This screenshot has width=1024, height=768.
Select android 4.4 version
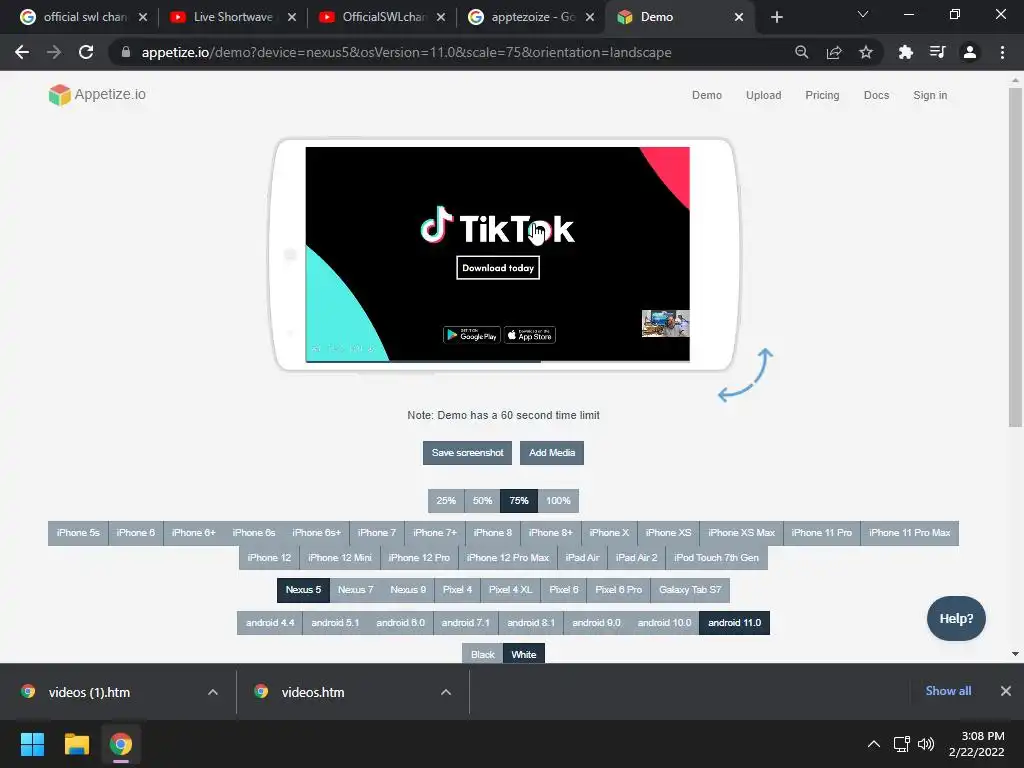[270, 623]
